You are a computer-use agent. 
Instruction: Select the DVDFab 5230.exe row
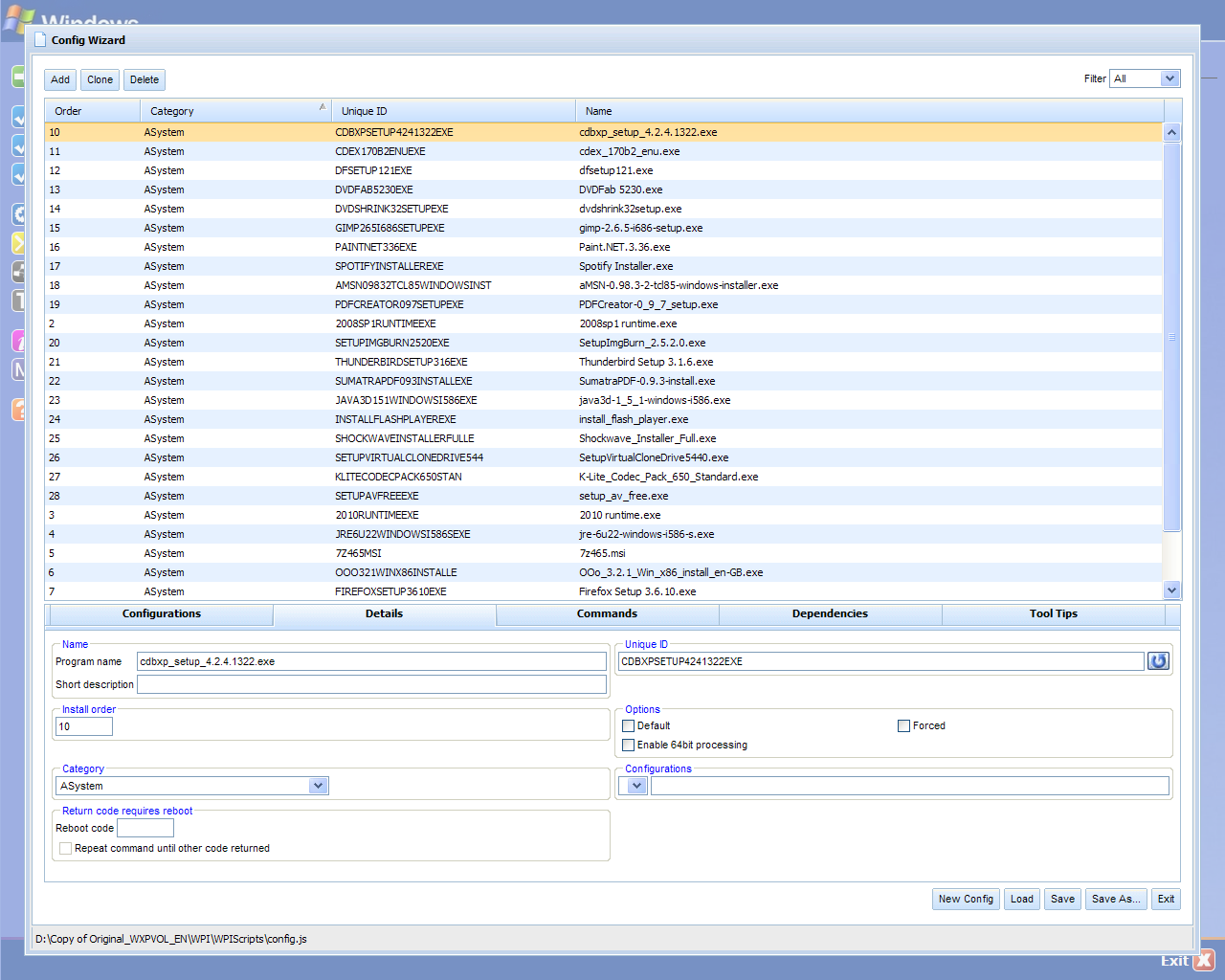pyautogui.click(x=604, y=189)
